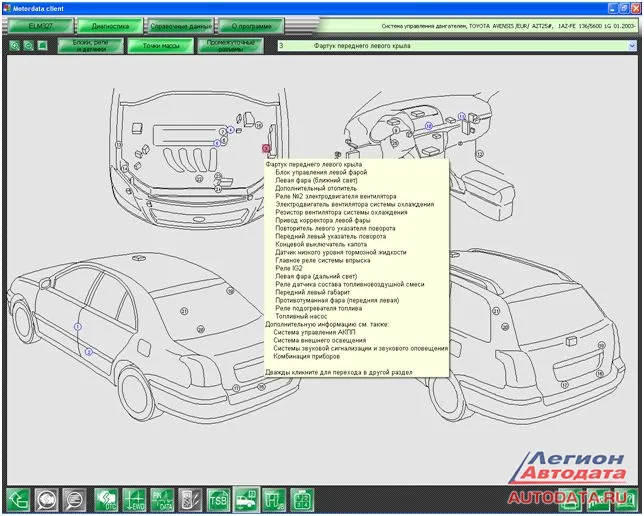Open the ELM327 menu

pos(41,26)
